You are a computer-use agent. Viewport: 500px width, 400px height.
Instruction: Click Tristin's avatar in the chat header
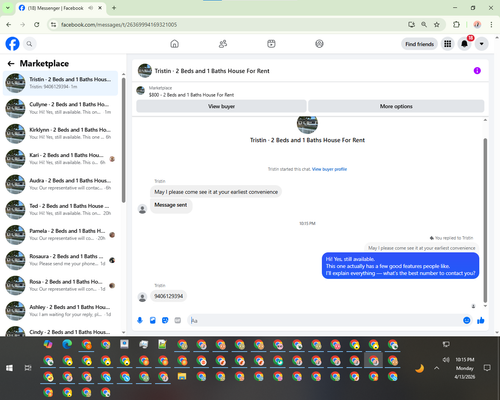point(145,71)
